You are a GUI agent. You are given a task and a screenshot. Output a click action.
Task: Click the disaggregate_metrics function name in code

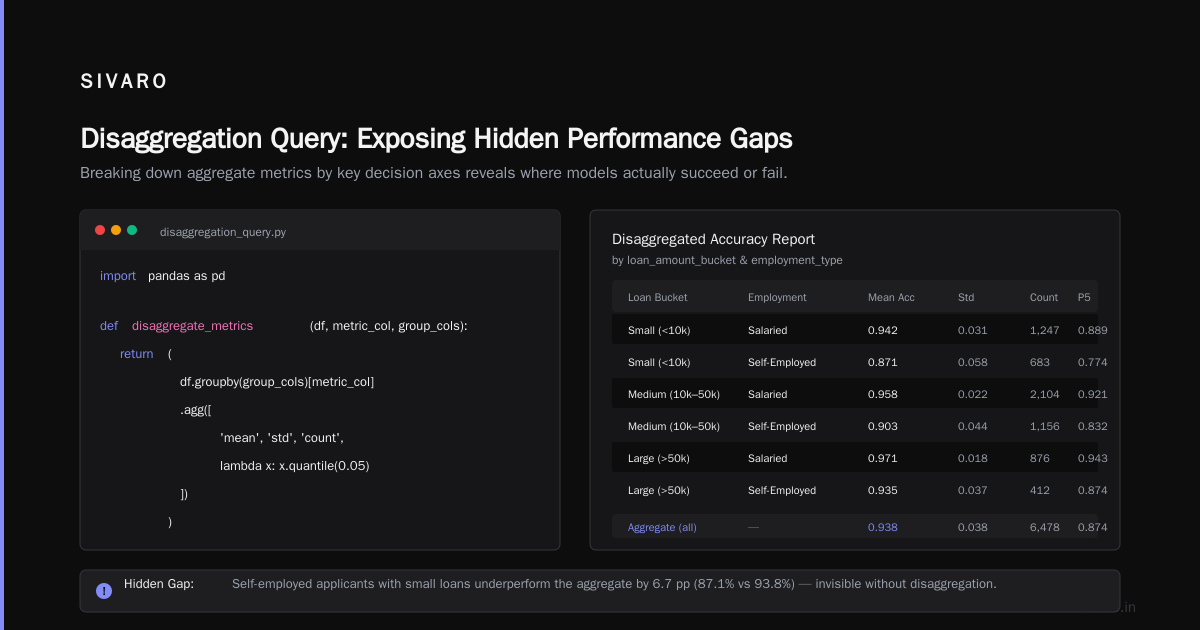click(192, 326)
